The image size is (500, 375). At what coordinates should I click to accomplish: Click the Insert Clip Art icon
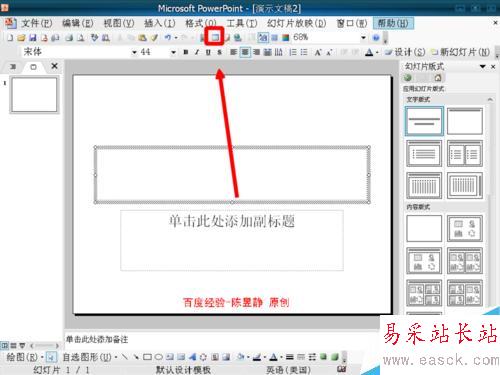click(x=215, y=357)
